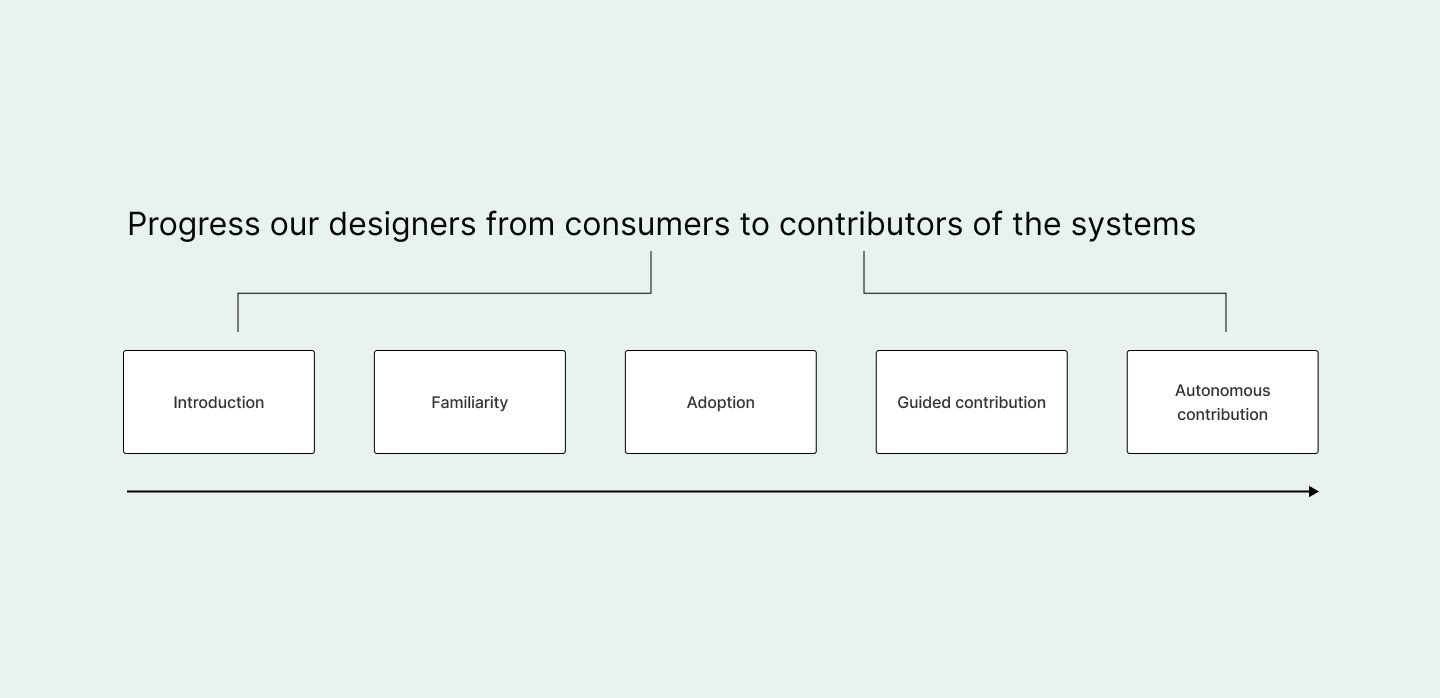
Task: Select the word "Progress" in the heading
Action: point(194,225)
